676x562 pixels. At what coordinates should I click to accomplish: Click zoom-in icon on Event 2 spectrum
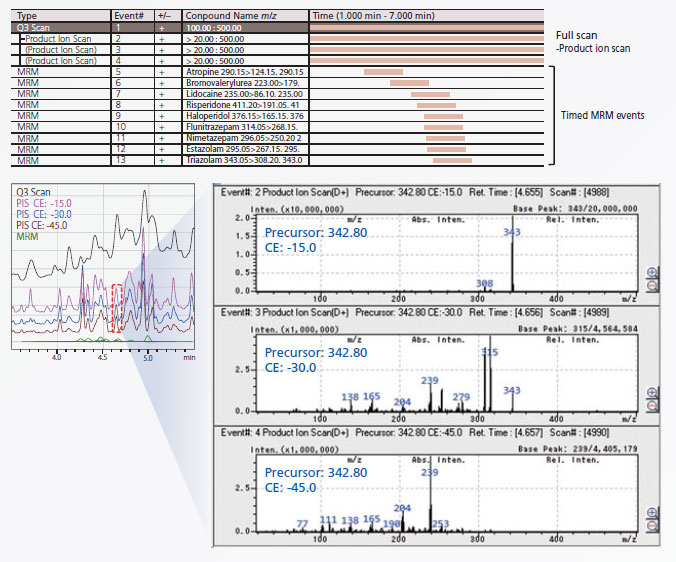(x=653, y=272)
